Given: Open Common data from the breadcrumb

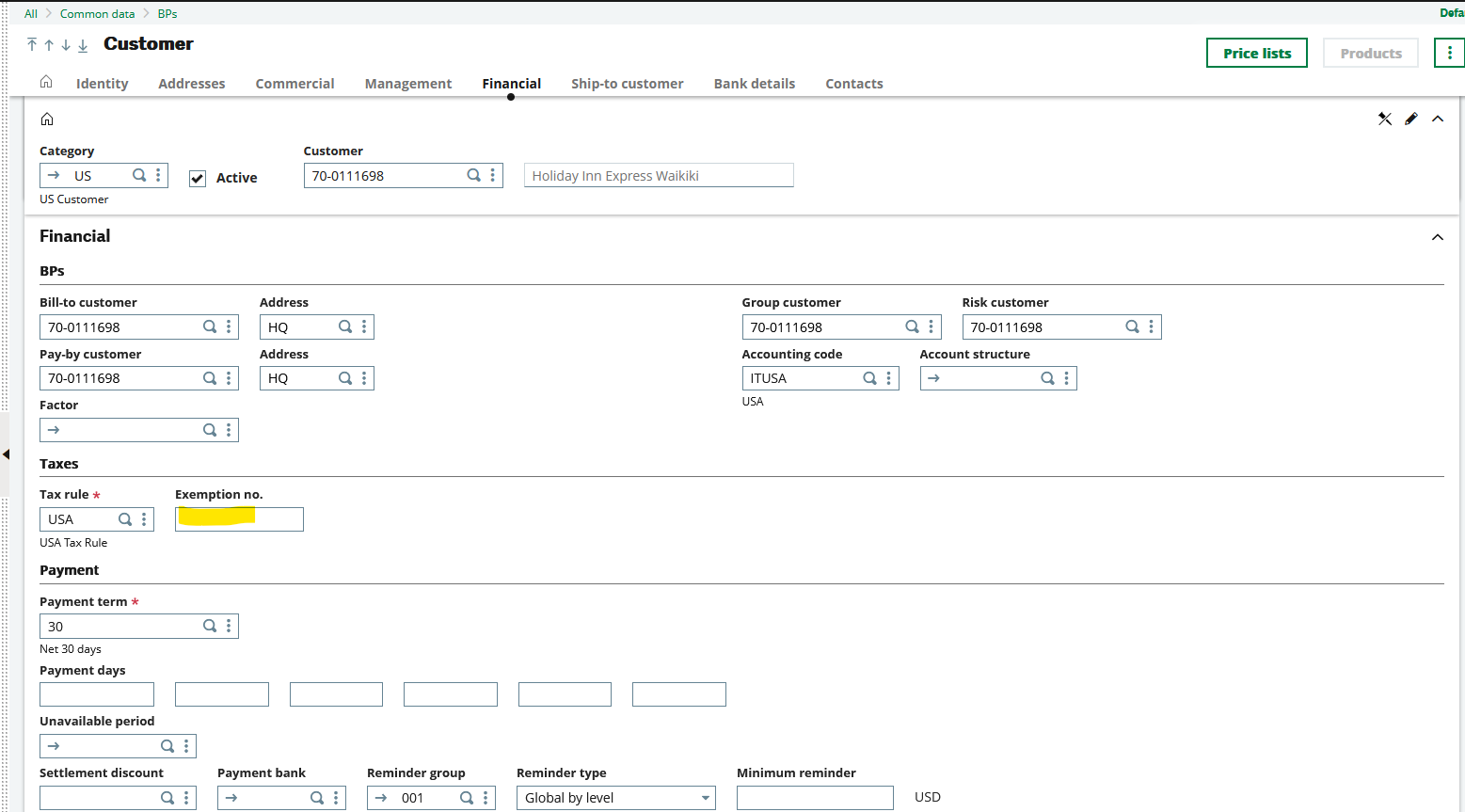Looking at the screenshot, I should click(x=97, y=13).
